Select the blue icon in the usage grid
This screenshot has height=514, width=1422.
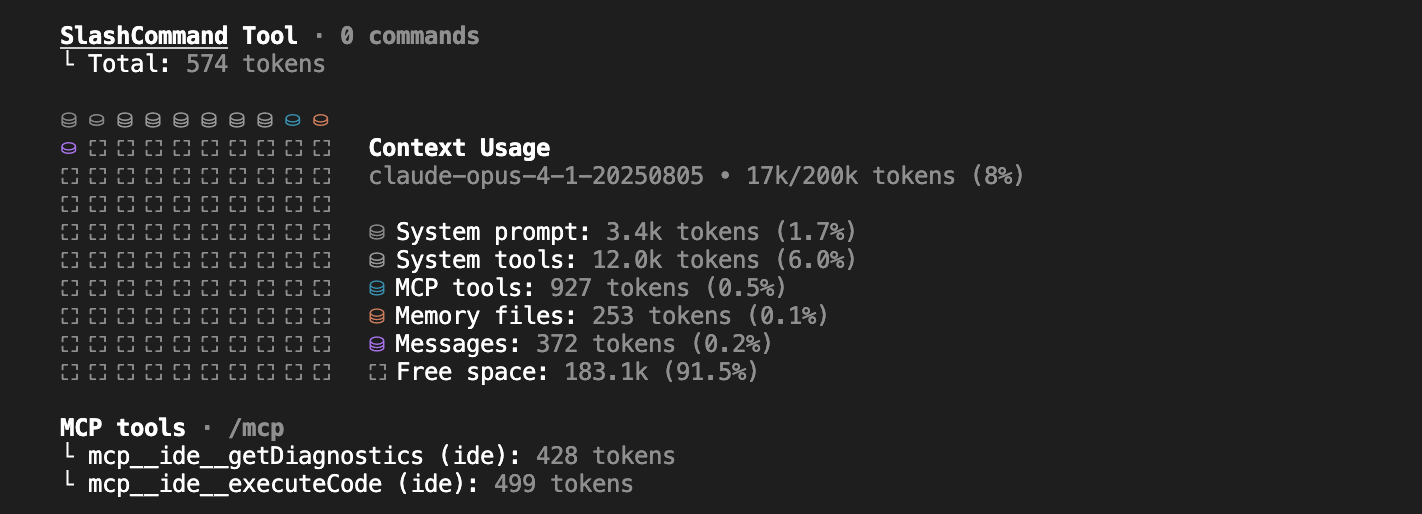[292, 121]
